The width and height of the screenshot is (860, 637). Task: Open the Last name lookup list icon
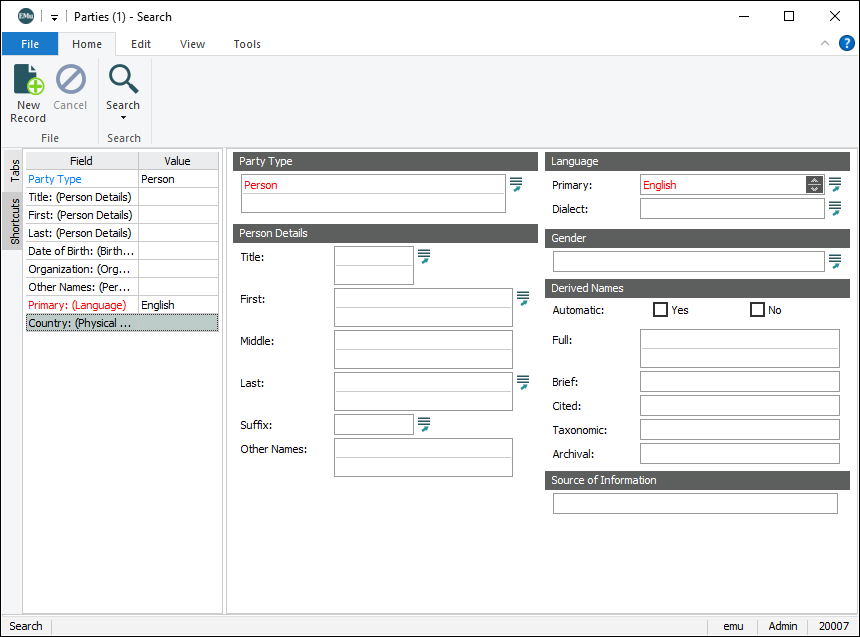522,383
